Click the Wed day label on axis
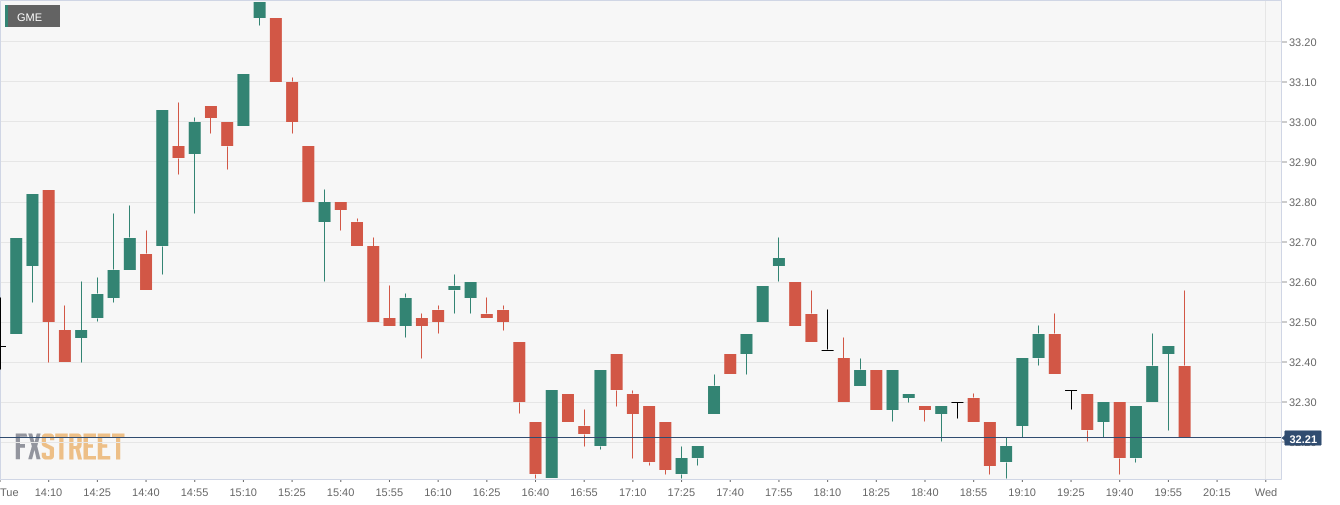 1266,492
